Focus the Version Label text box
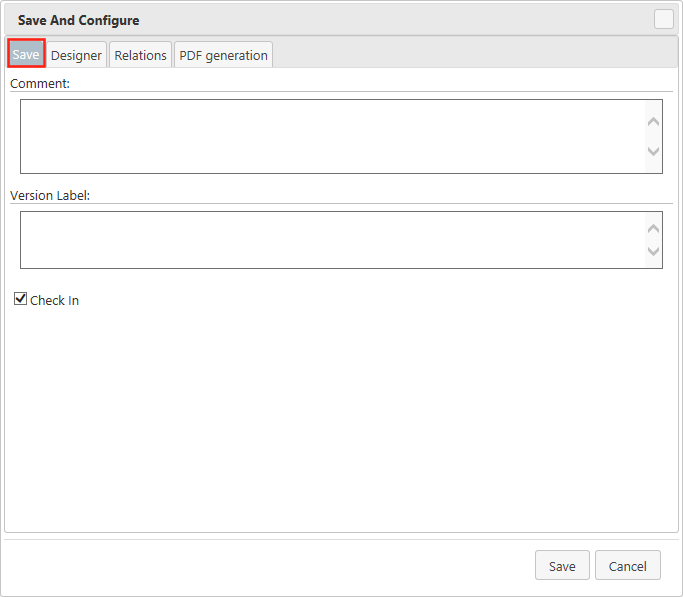 pyautogui.click(x=330, y=239)
